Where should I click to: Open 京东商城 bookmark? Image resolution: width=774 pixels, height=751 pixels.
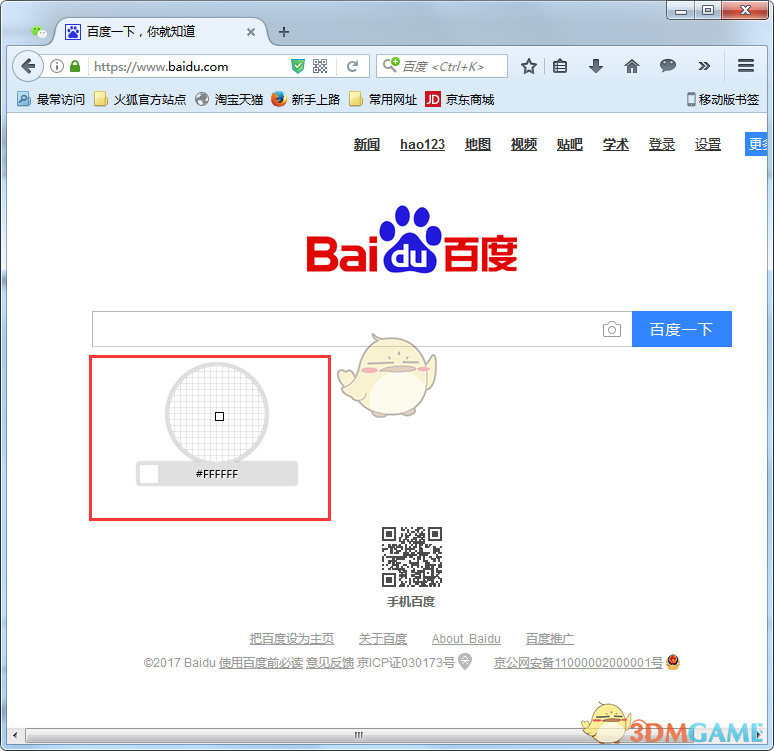460,100
